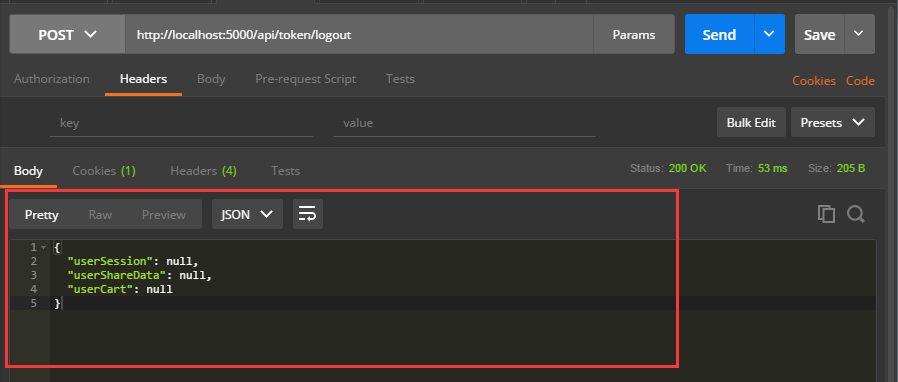The width and height of the screenshot is (898, 382).
Task: Expand the Send button arrow options
Action: click(x=769, y=34)
